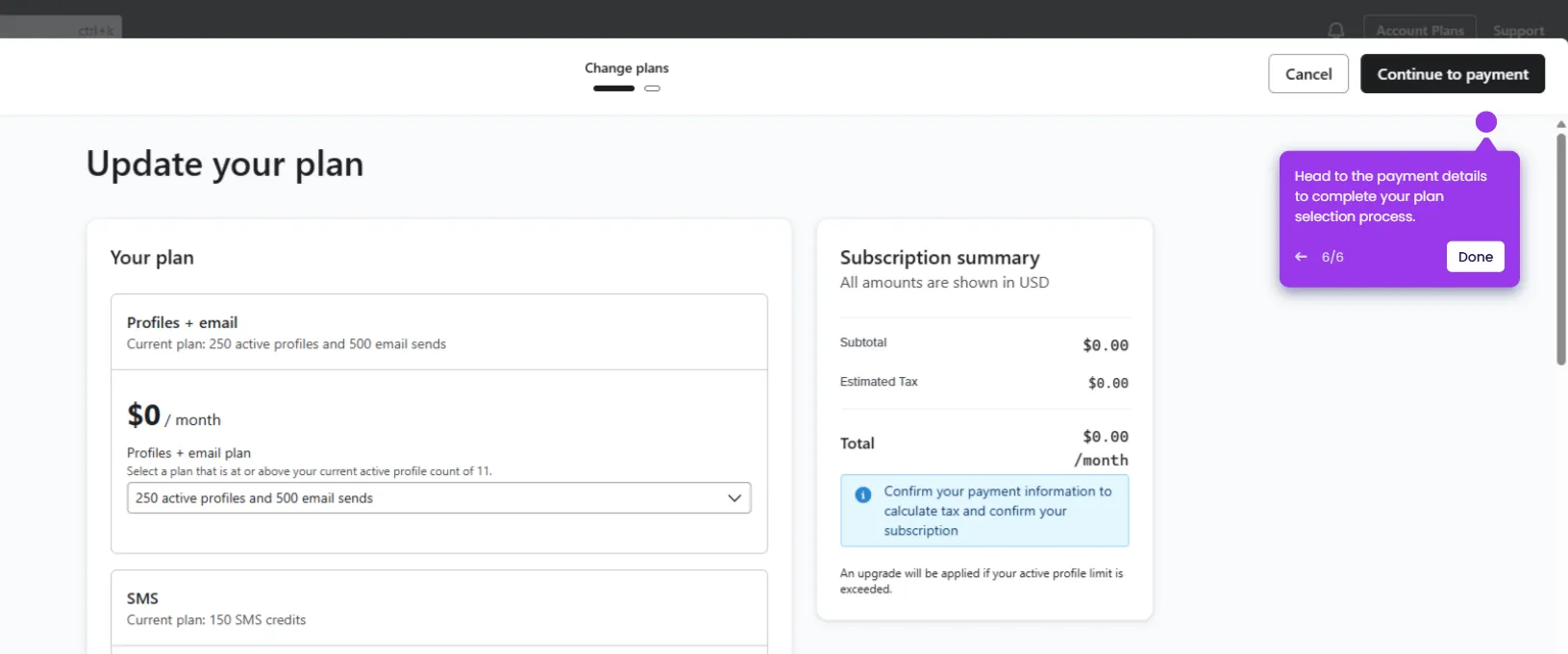Open Account Plans in top bar
This screenshot has height=654, width=1568.
[x=1420, y=30]
